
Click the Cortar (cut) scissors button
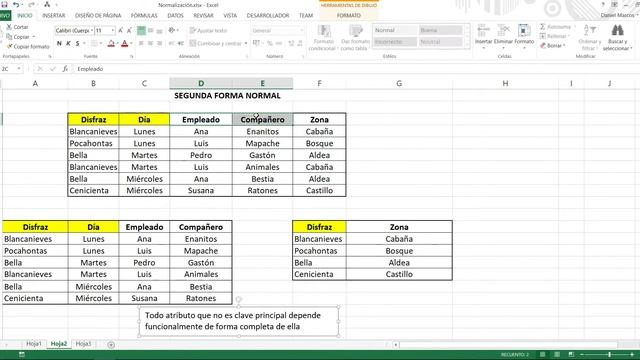[x=18, y=27]
